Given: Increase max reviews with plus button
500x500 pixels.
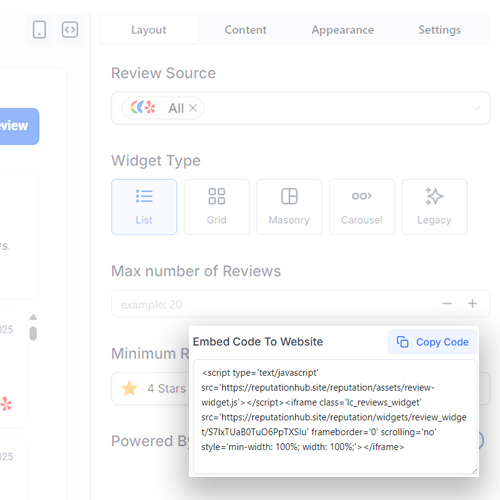Looking at the screenshot, I should click(472, 303).
